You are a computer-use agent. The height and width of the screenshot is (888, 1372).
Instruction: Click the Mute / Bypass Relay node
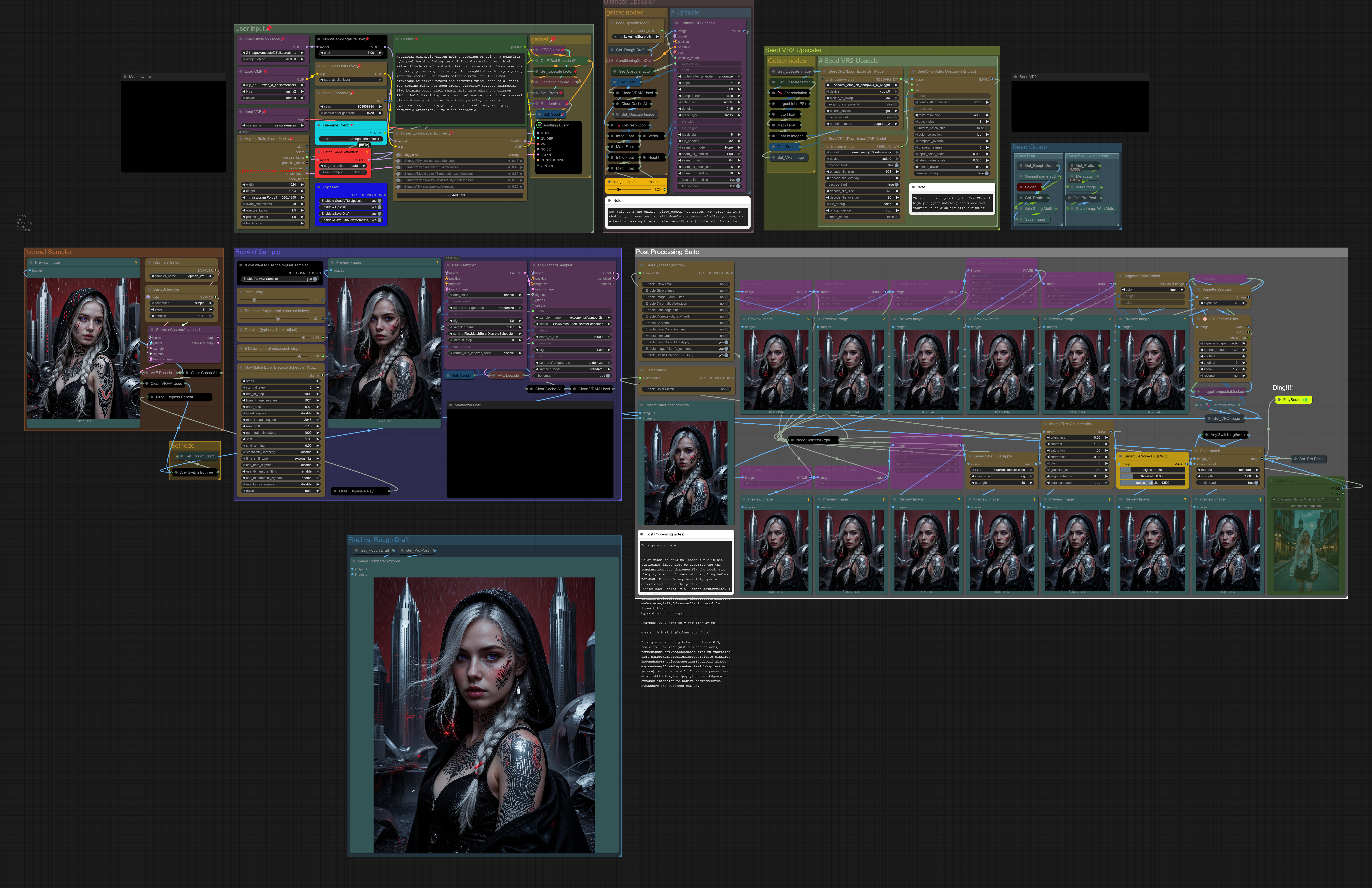(x=356, y=491)
